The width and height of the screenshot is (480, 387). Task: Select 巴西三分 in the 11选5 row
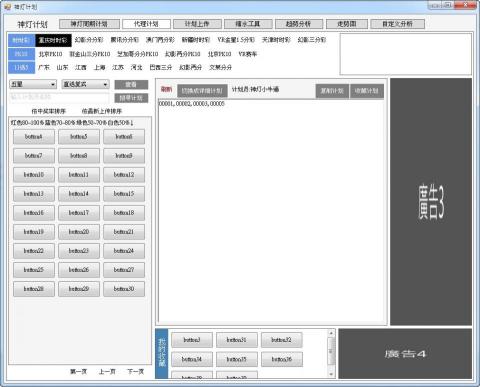pos(161,68)
